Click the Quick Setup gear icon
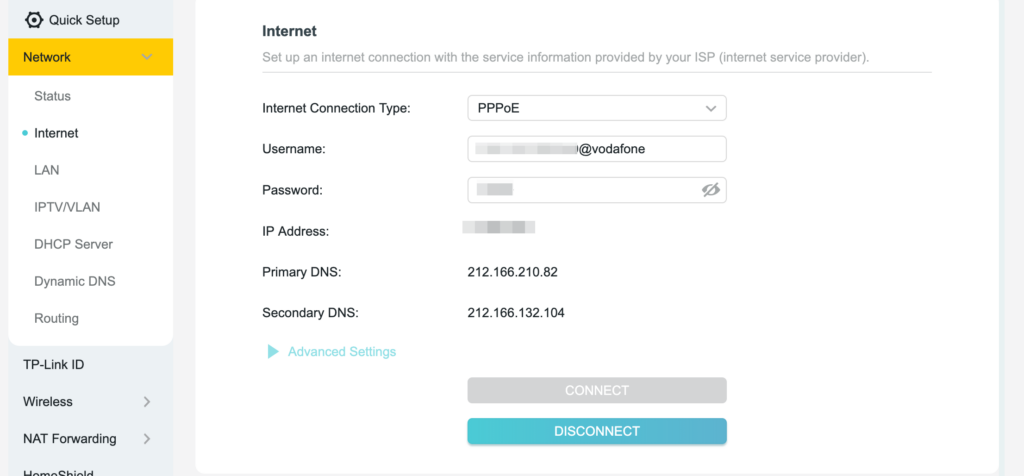The height and width of the screenshot is (476, 1024). pyautogui.click(x=34, y=20)
